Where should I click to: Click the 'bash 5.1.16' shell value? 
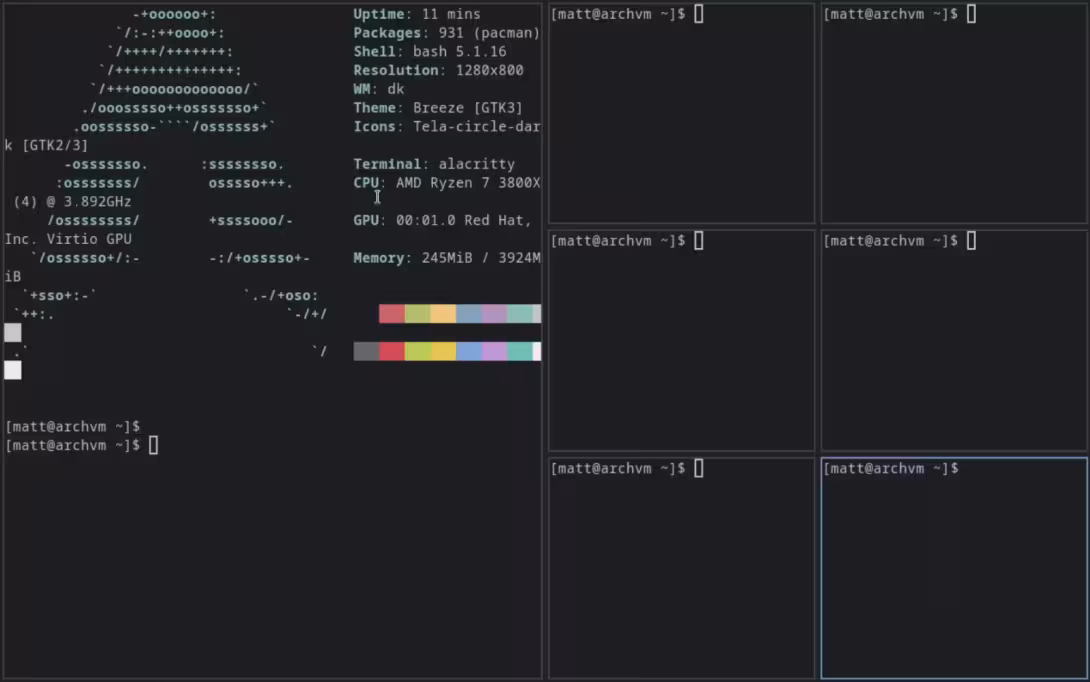(x=459, y=51)
